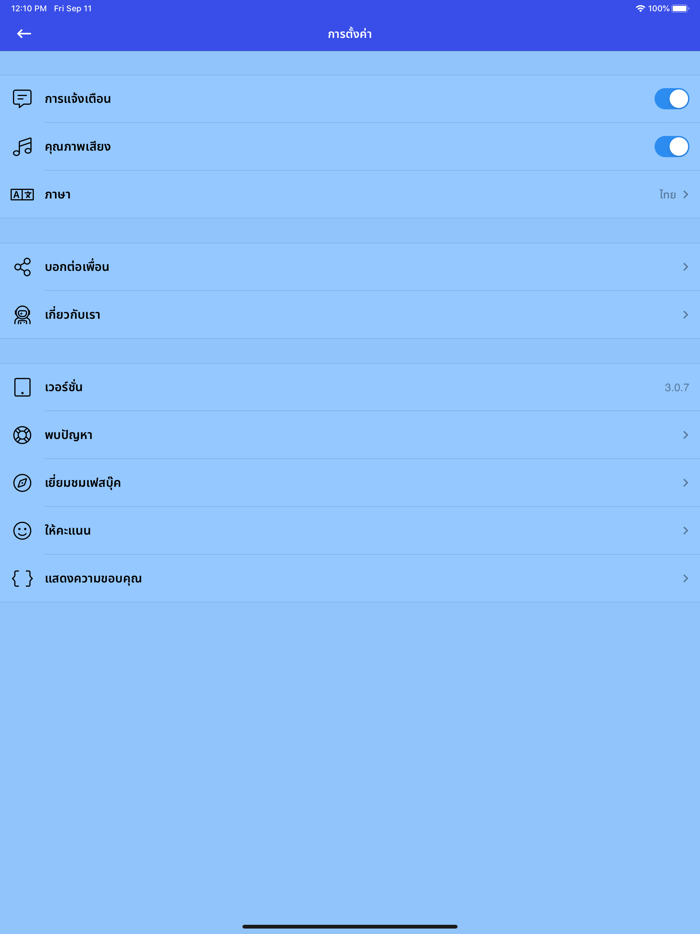Click the share icon beside บอกต่อเพื่อน

click(22, 267)
